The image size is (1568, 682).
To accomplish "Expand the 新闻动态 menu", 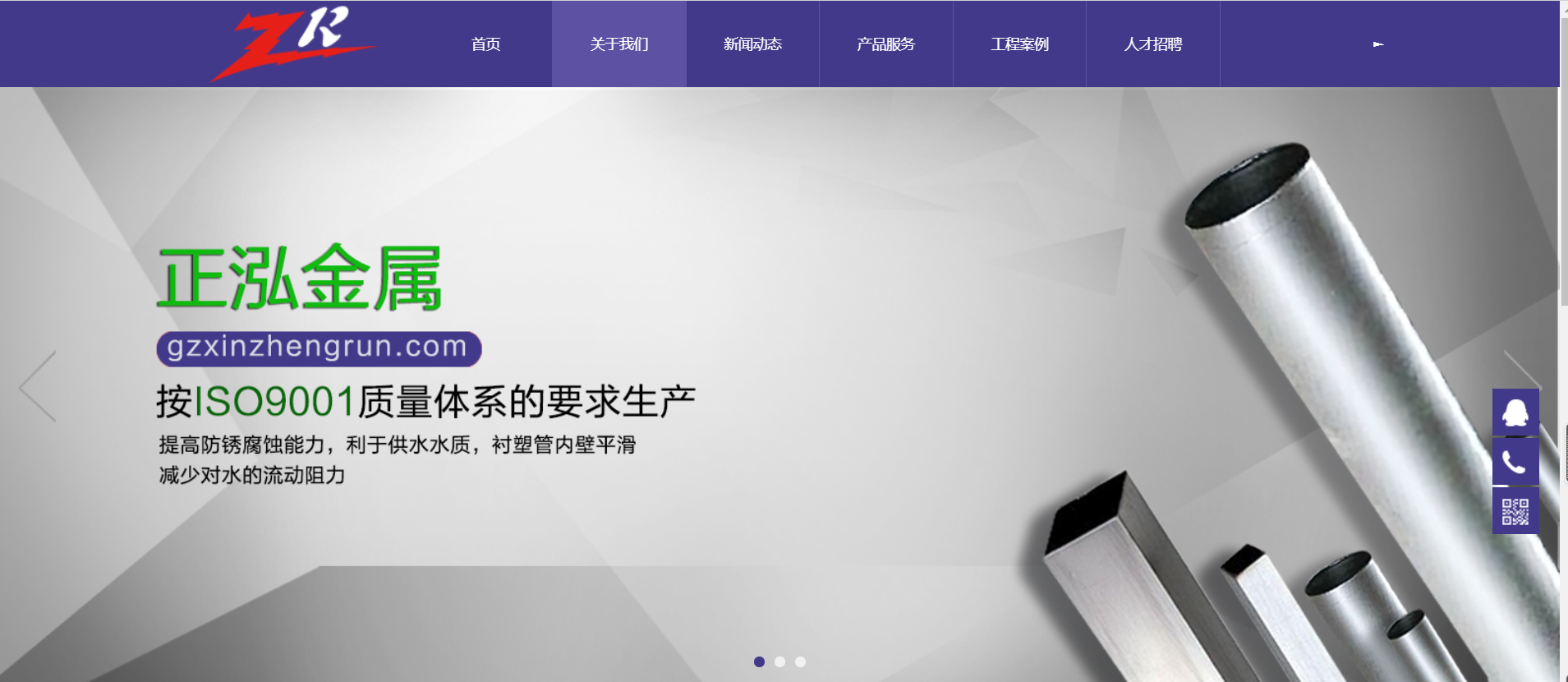I will (x=752, y=44).
